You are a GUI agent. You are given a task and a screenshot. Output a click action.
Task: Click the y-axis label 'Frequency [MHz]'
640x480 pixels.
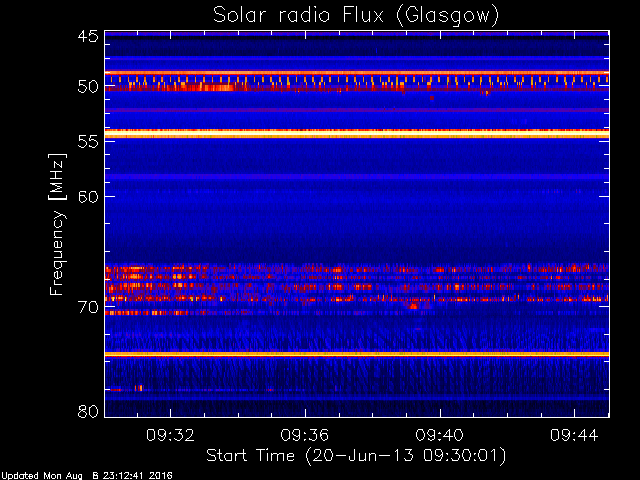(x=57, y=224)
